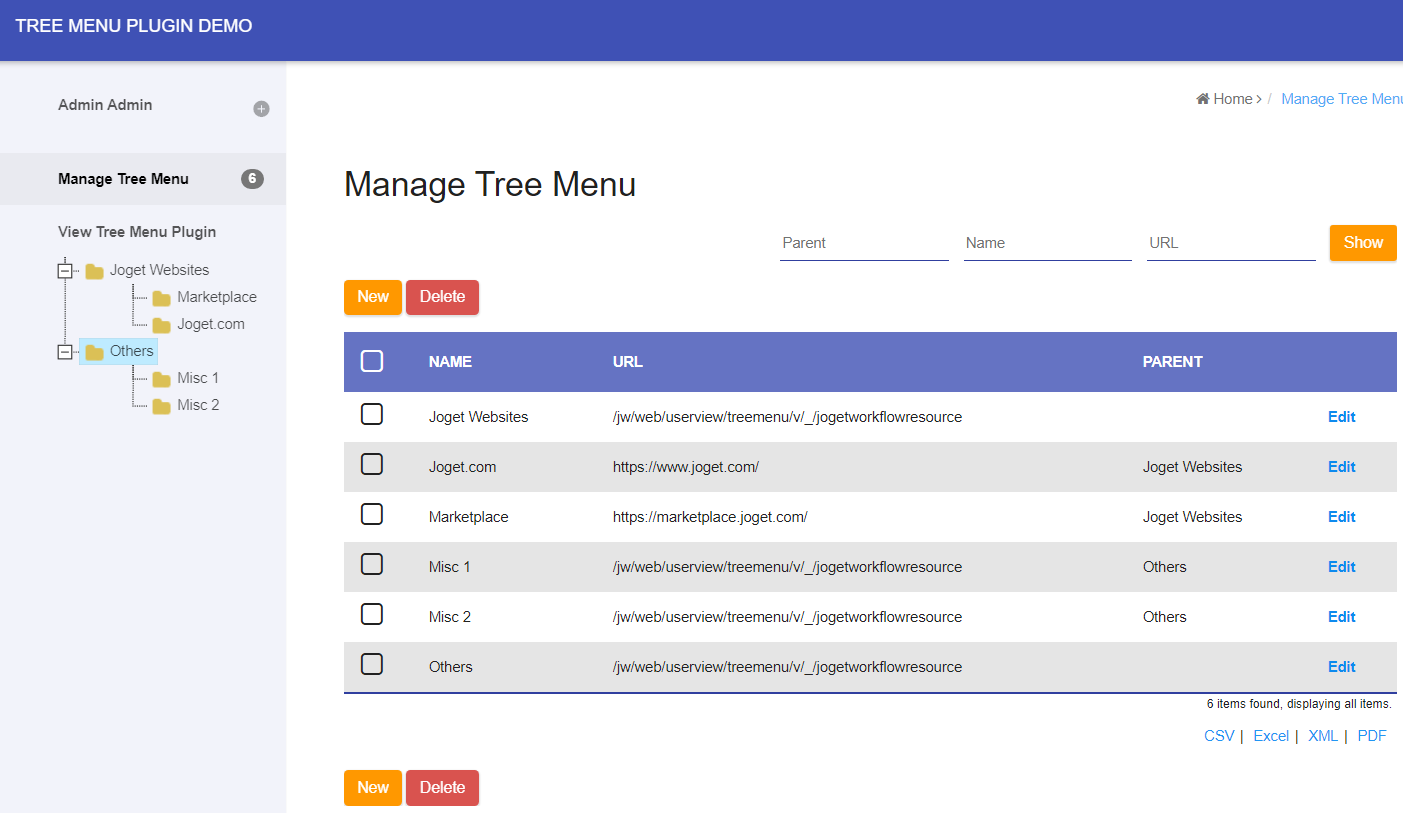
Task: Sort by the URL column header
Action: [x=628, y=362]
